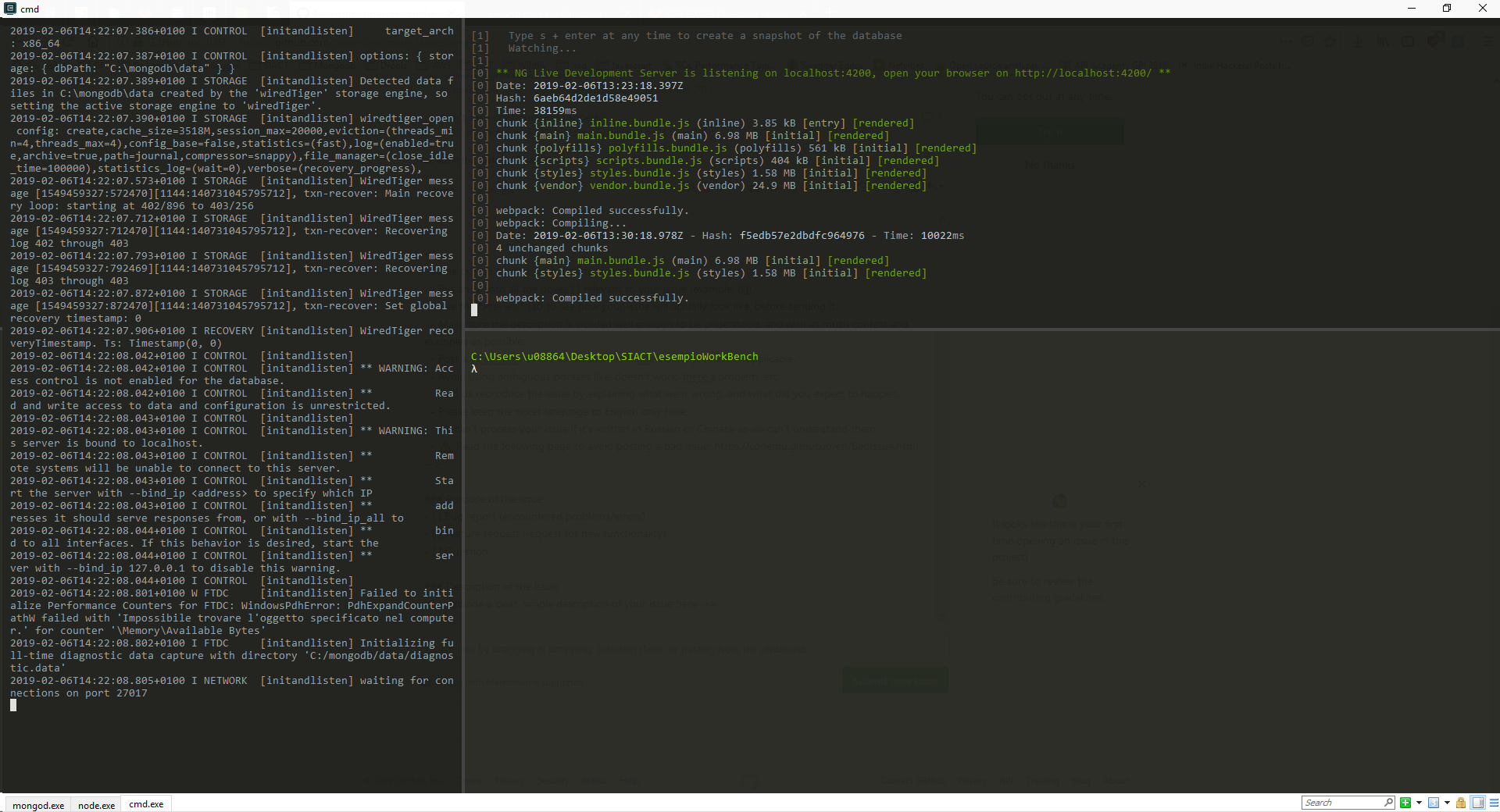Screen dimensions: 1500x812
Task: Open the cmd system menu via title bar icon
Action: (x=9, y=9)
